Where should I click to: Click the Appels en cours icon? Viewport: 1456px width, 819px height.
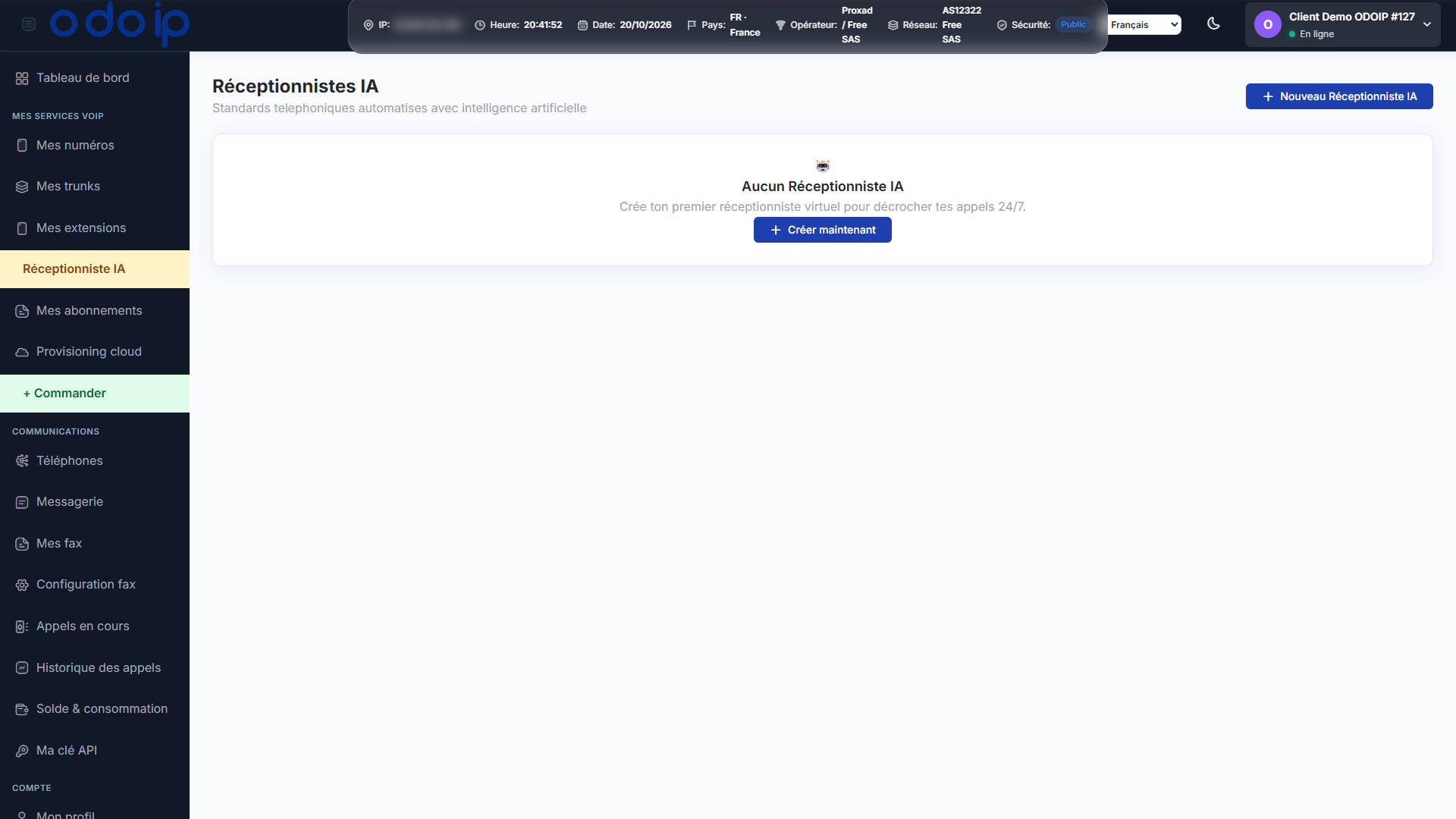pyautogui.click(x=22, y=626)
